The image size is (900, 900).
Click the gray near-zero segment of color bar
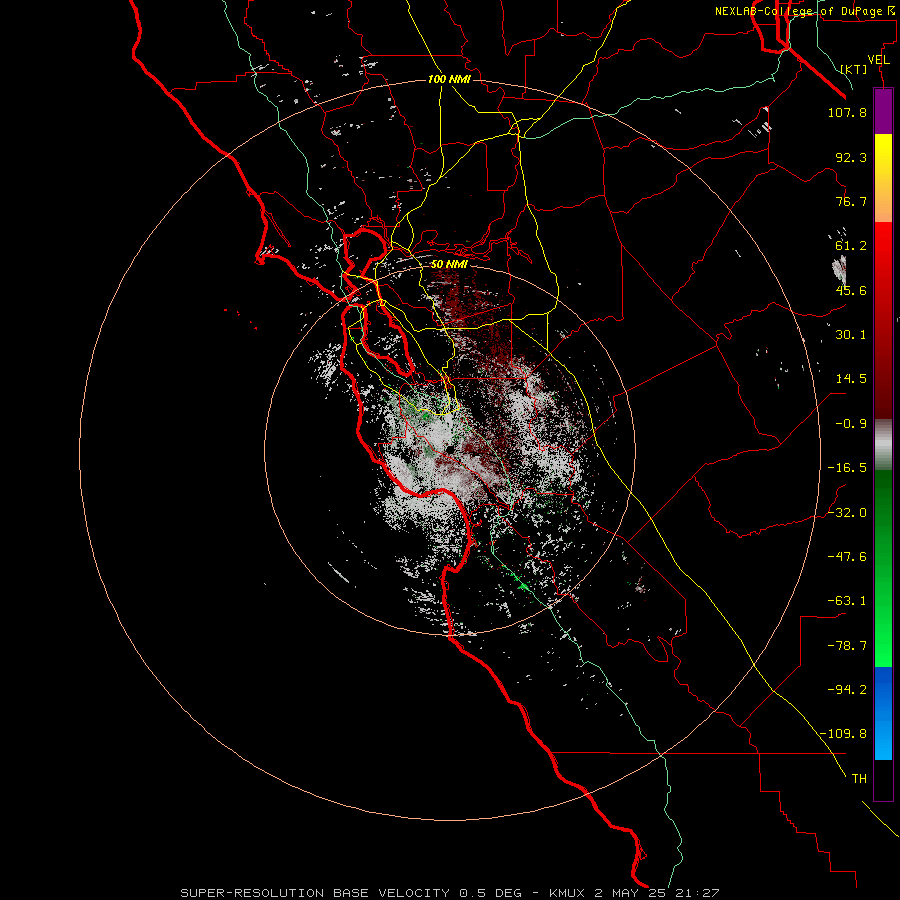point(883,445)
